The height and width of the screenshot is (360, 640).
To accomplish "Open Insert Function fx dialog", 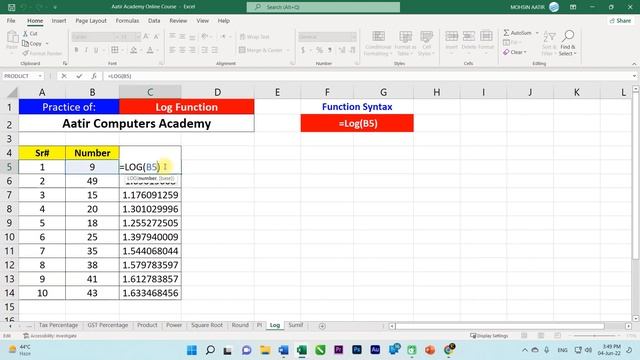I will click(x=93, y=76).
